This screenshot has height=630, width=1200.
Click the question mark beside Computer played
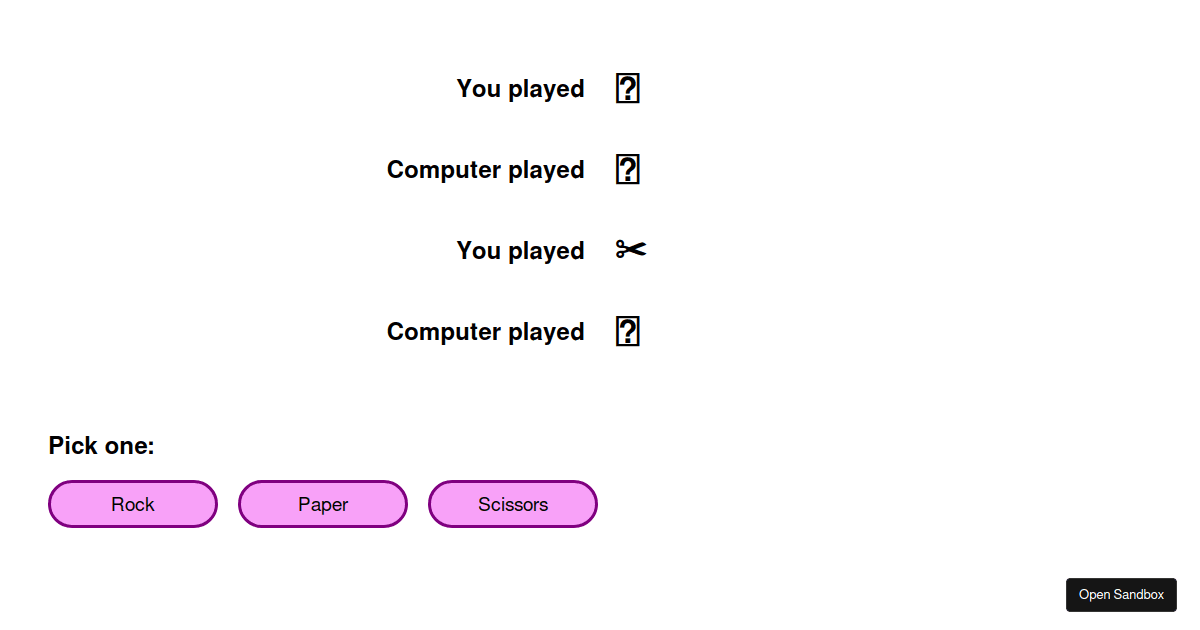[627, 169]
